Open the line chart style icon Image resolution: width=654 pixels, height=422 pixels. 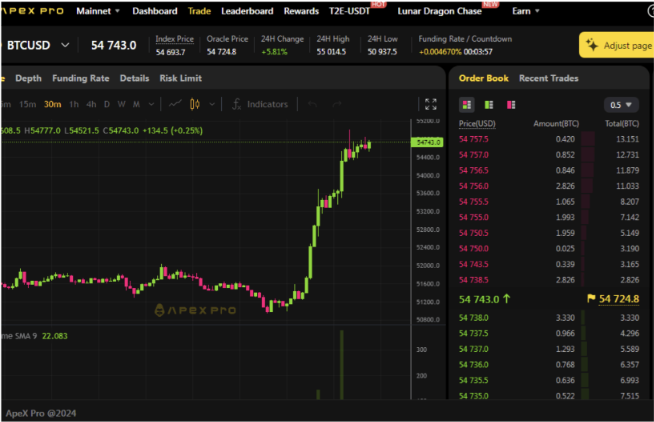175,104
